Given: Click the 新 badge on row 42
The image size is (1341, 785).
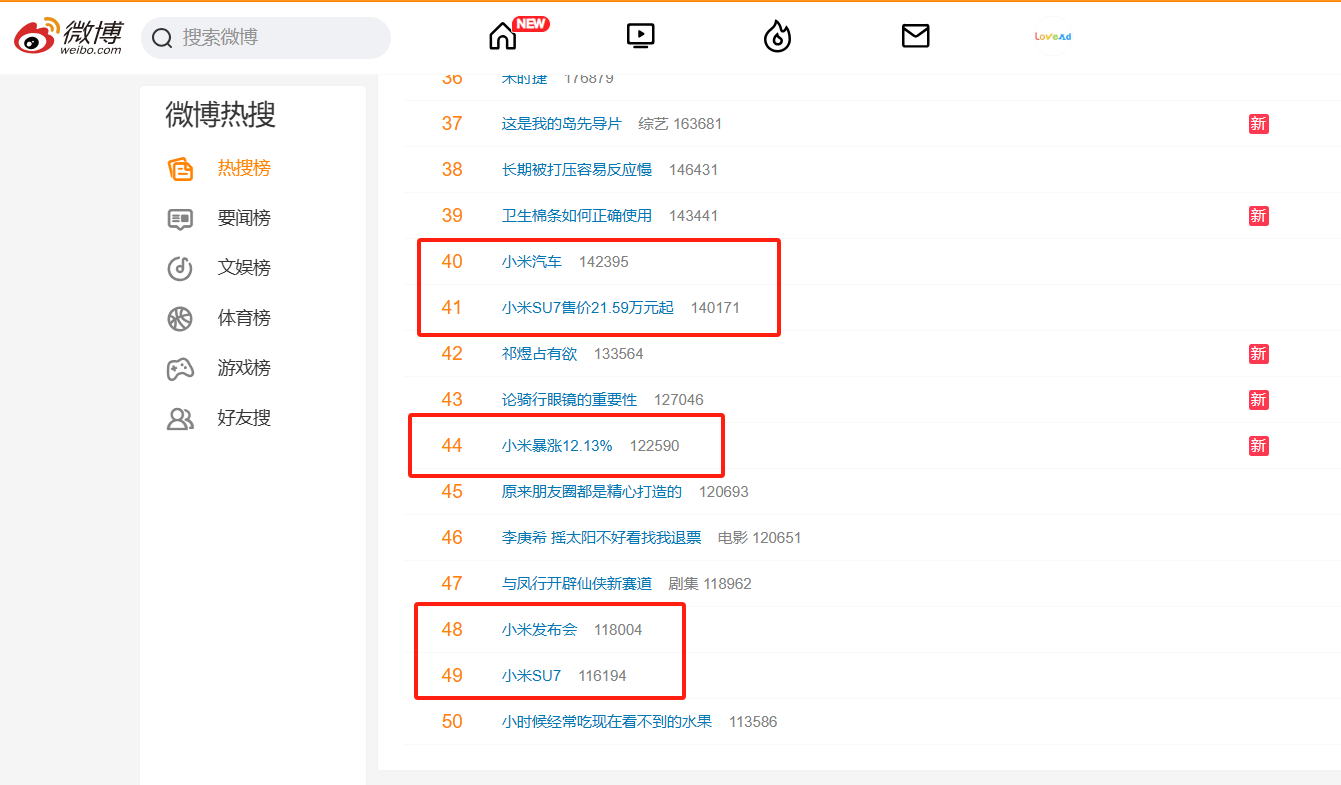Looking at the screenshot, I should pos(1258,354).
